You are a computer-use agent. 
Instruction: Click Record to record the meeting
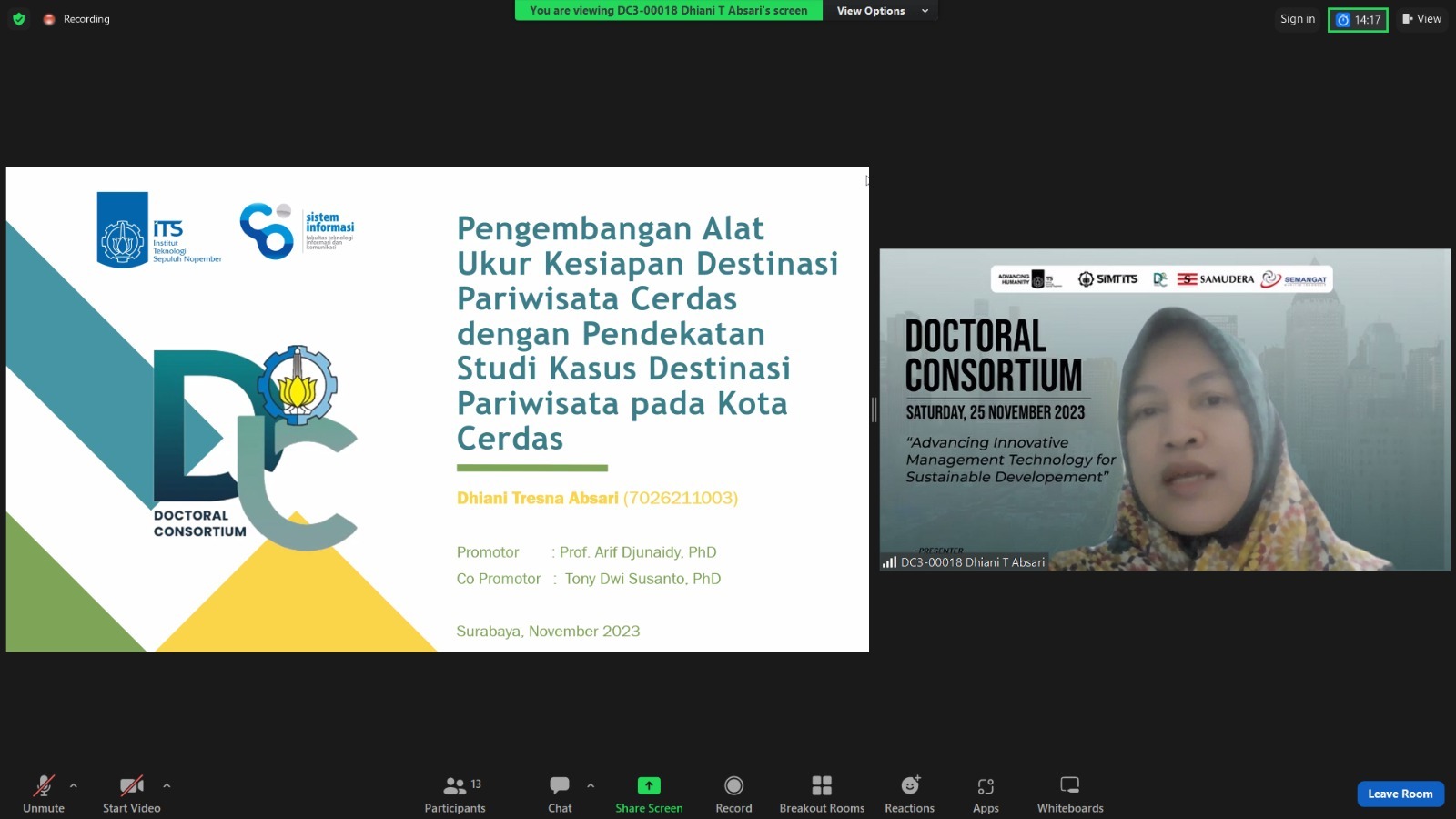[x=733, y=793]
